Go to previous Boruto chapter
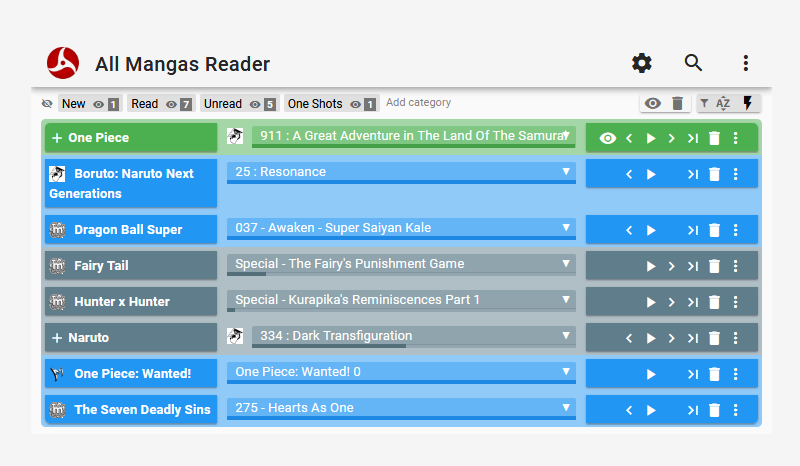This screenshot has height=466, width=800. point(629,175)
